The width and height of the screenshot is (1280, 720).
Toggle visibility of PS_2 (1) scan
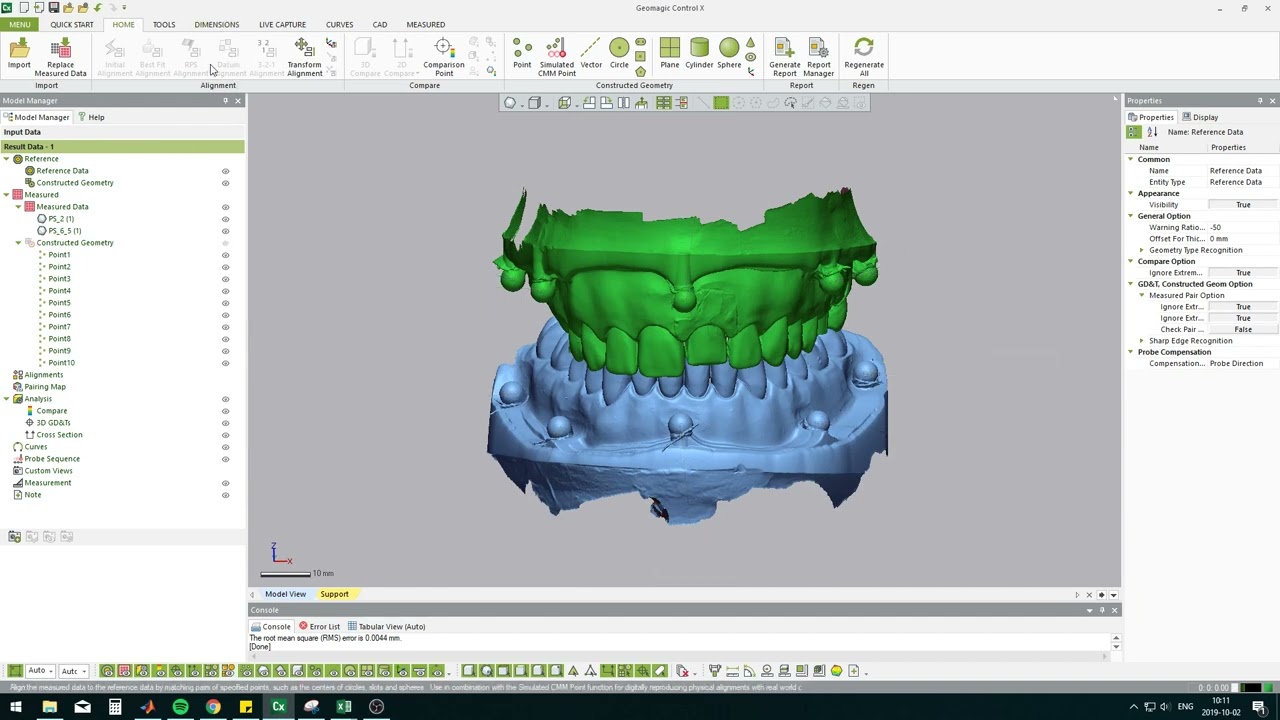(x=225, y=219)
